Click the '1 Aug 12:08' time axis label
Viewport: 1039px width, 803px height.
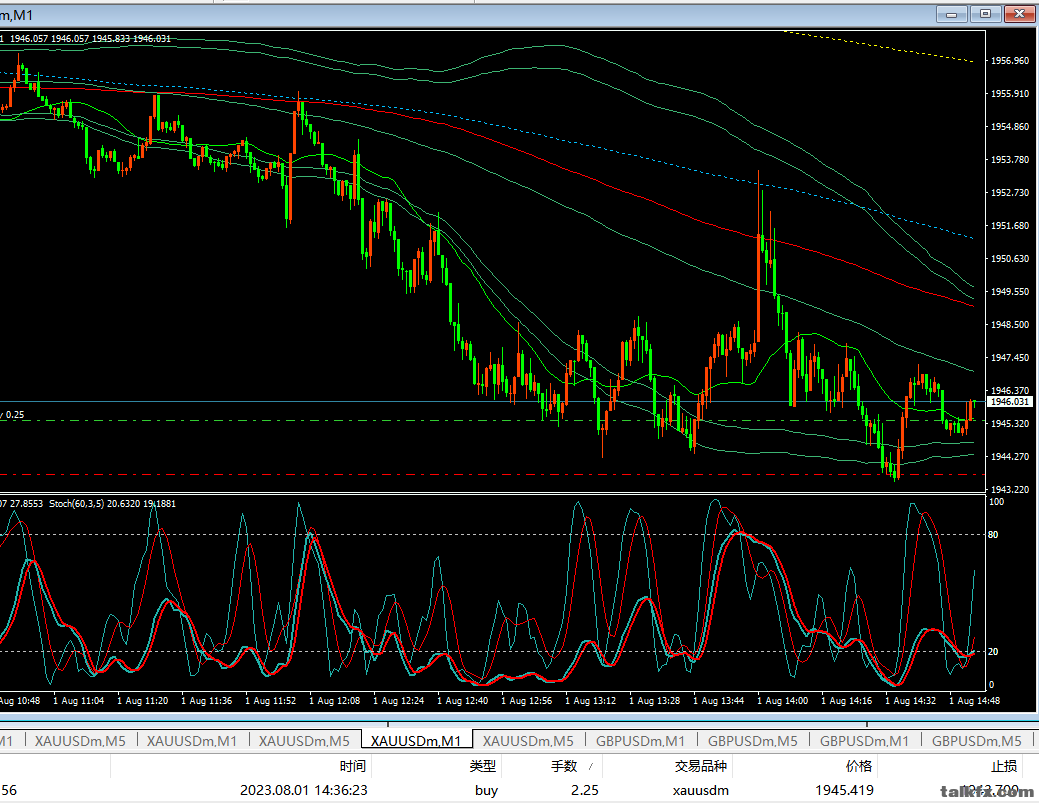point(335,700)
